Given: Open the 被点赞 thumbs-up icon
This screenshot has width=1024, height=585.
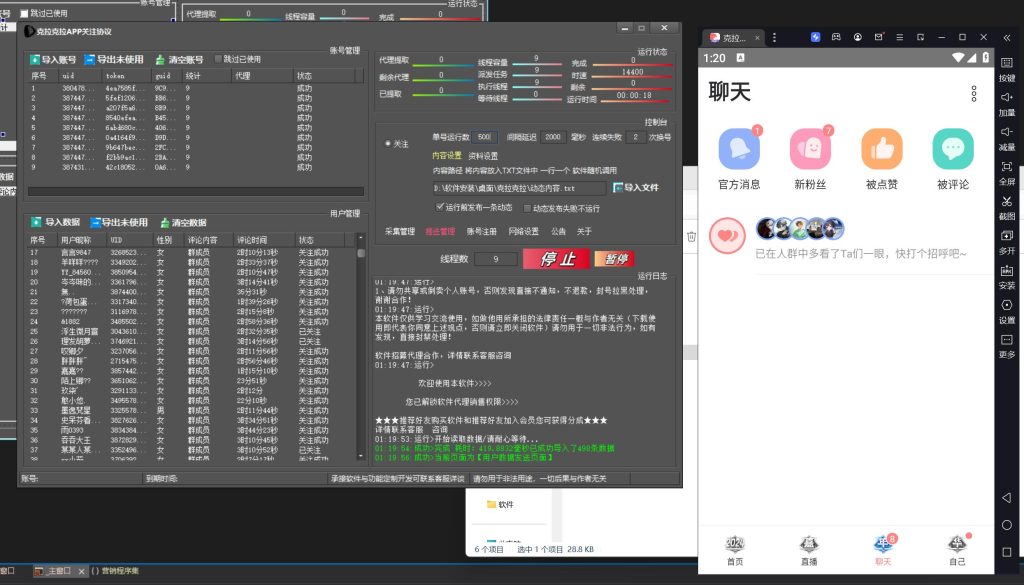Looking at the screenshot, I should tap(881, 149).
